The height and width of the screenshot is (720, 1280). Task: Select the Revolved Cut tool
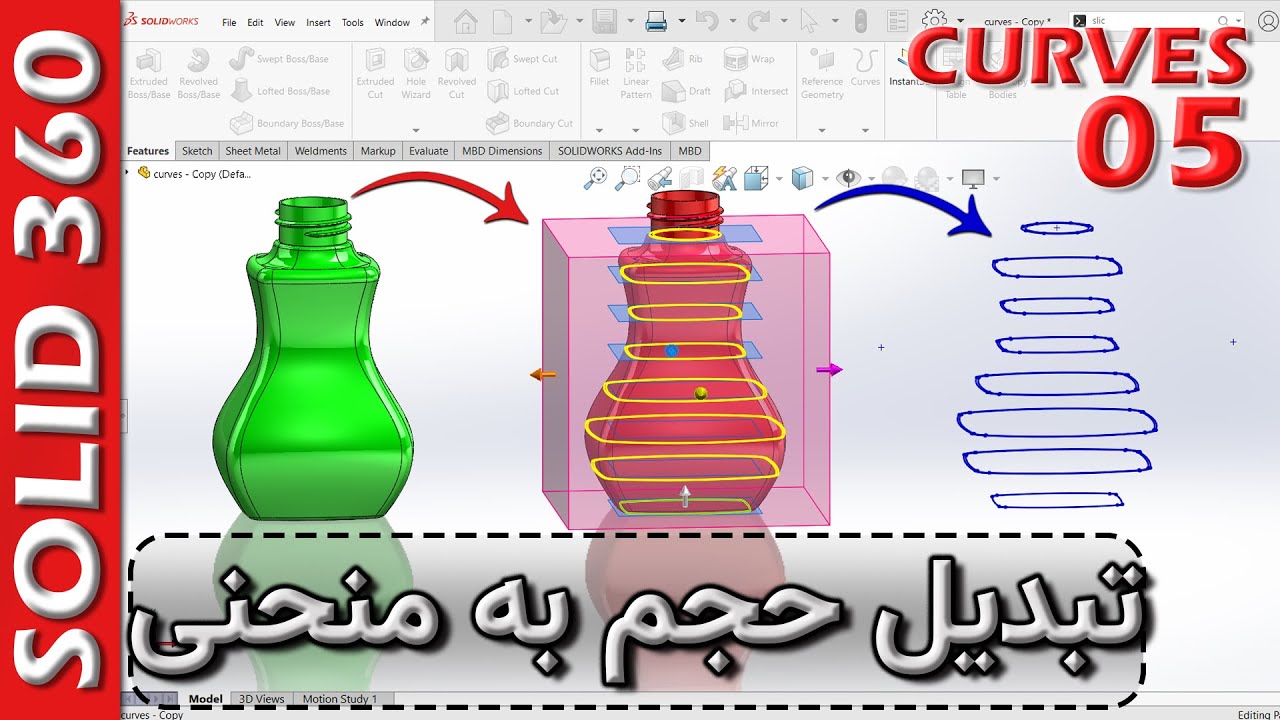[x=457, y=74]
